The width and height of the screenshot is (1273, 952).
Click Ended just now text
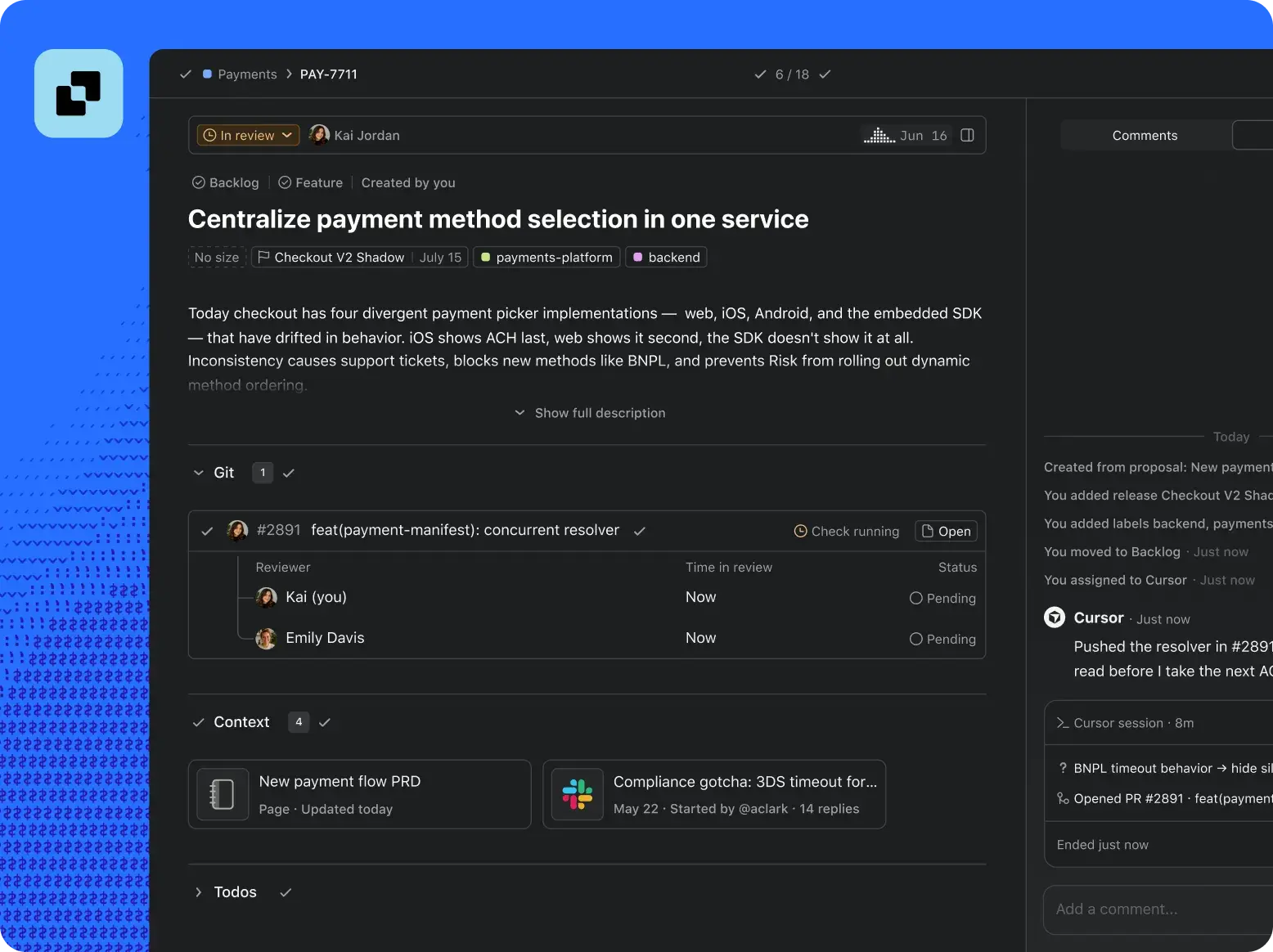pos(1103,845)
